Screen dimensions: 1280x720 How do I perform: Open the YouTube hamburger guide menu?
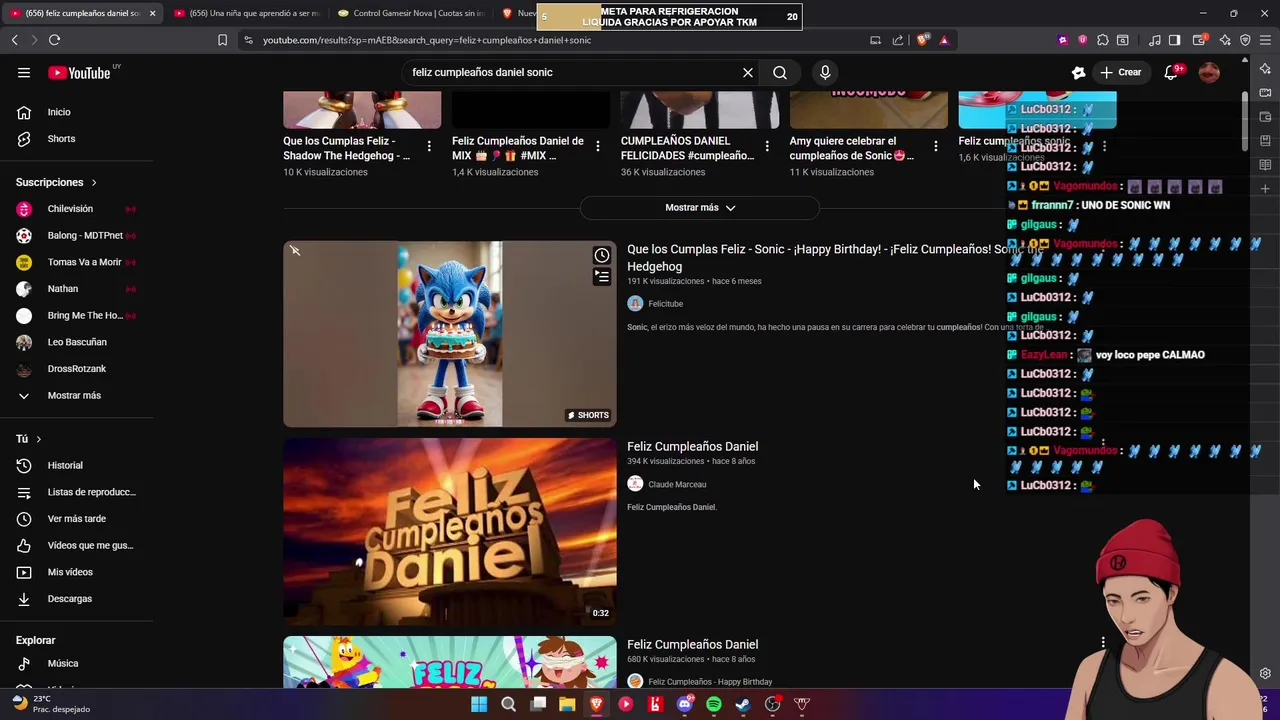[x=24, y=72]
